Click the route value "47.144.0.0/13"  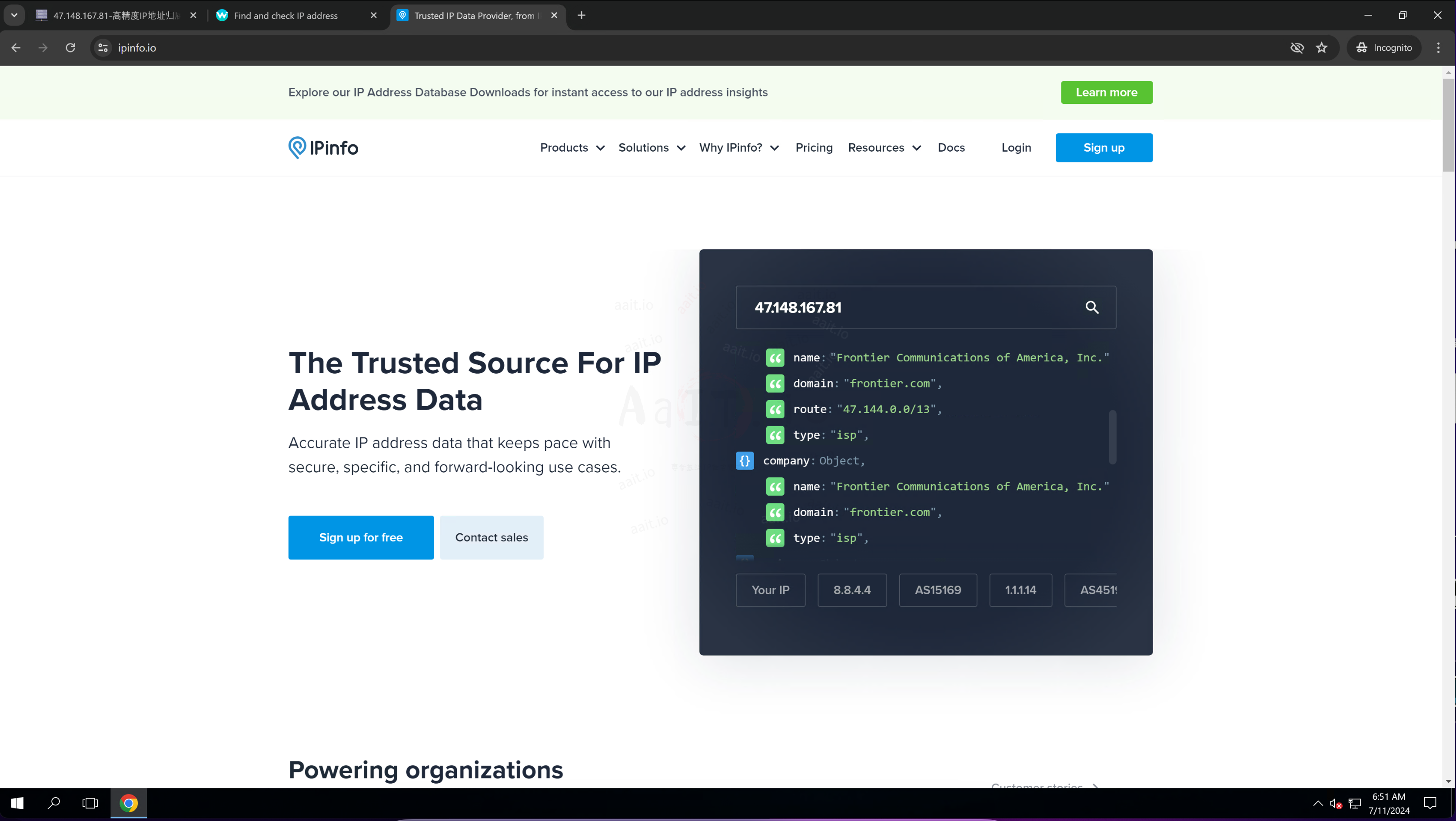click(x=886, y=409)
